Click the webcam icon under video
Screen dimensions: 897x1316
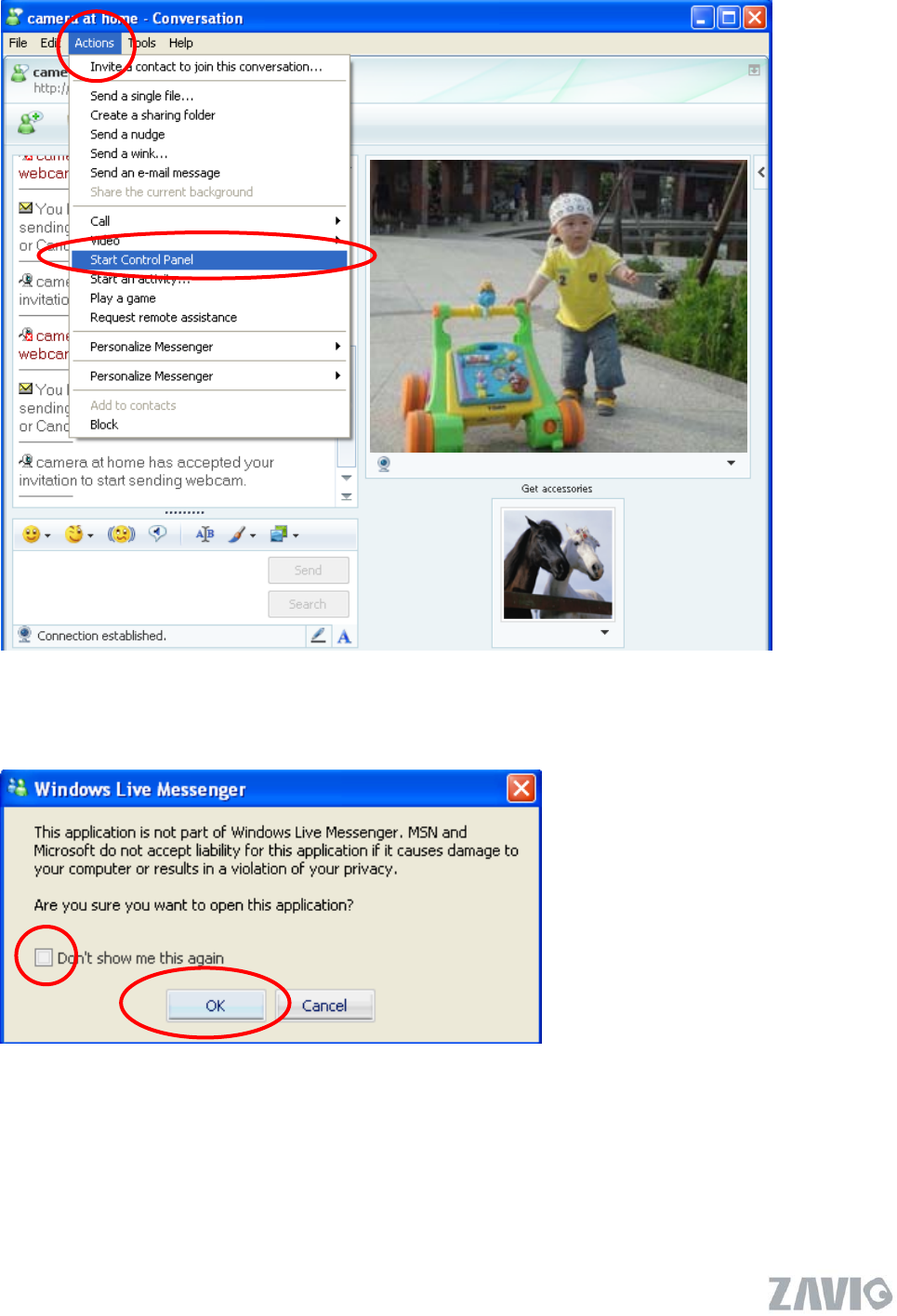pos(384,464)
